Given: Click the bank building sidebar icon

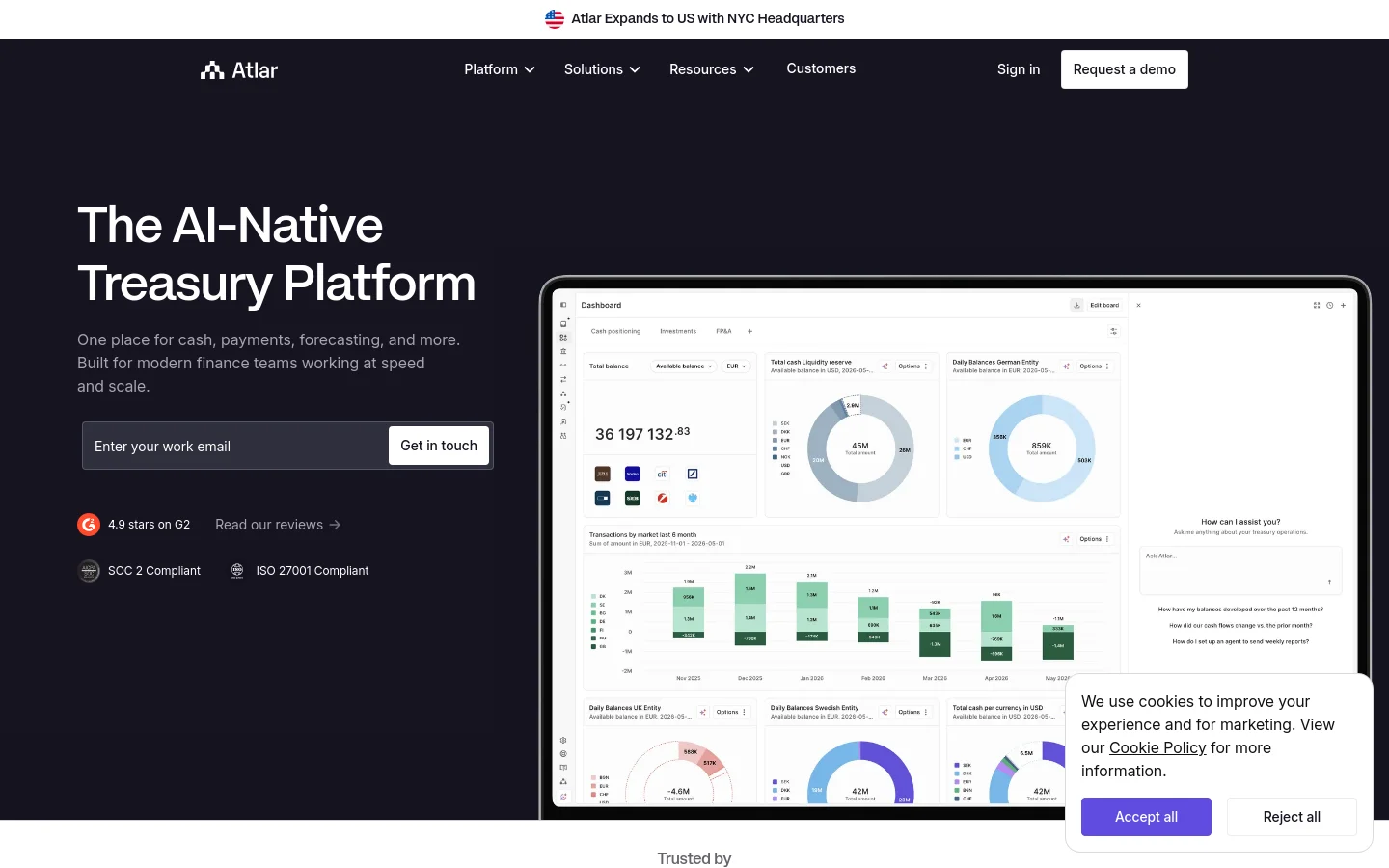Looking at the screenshot, I should (563, 351).
